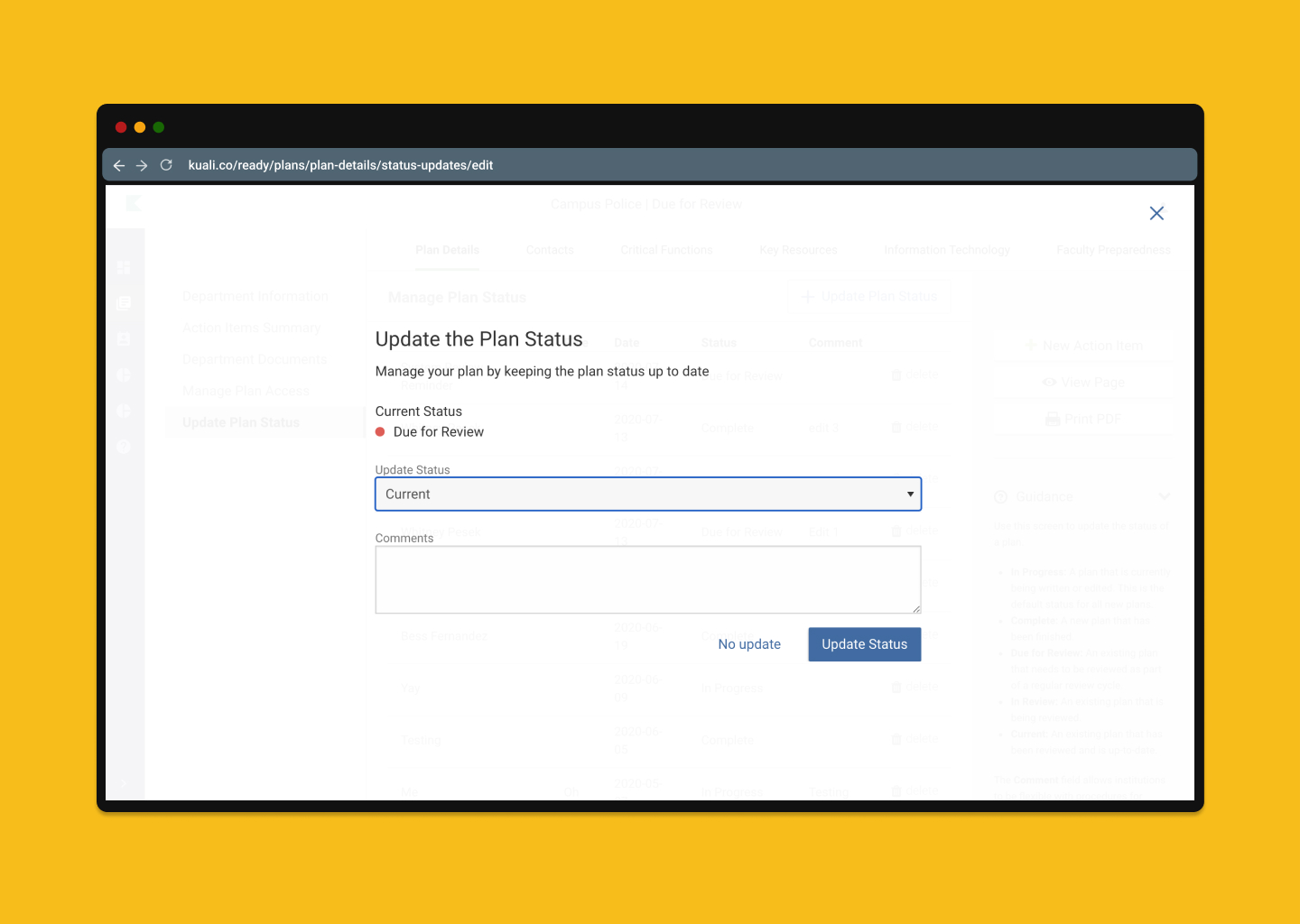Expand the Guidance panel chevron
This screenshot has width=1300, height=924.
pyautogui.click(x=1164, y=496)
